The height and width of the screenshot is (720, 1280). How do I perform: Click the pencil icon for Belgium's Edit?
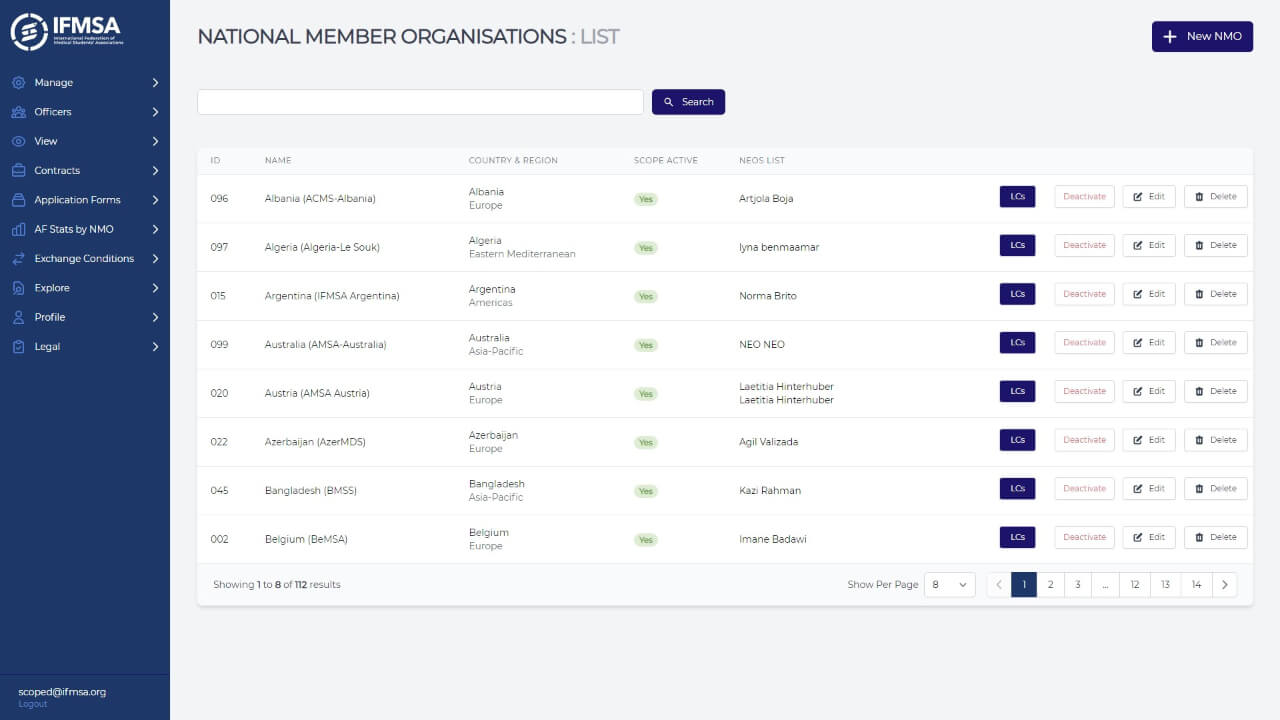(1138, 537)
